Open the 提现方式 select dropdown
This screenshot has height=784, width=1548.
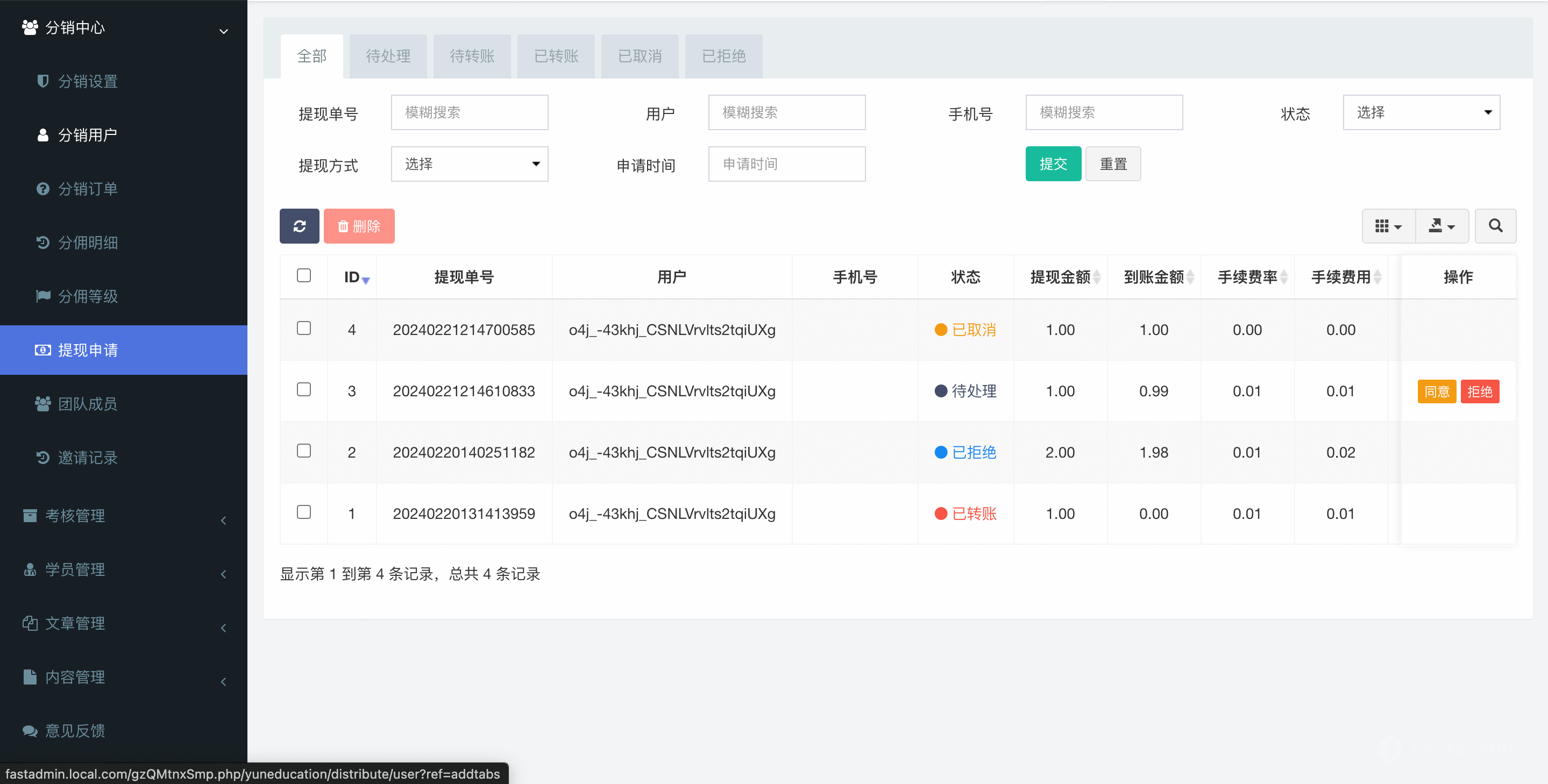point(470,164)
